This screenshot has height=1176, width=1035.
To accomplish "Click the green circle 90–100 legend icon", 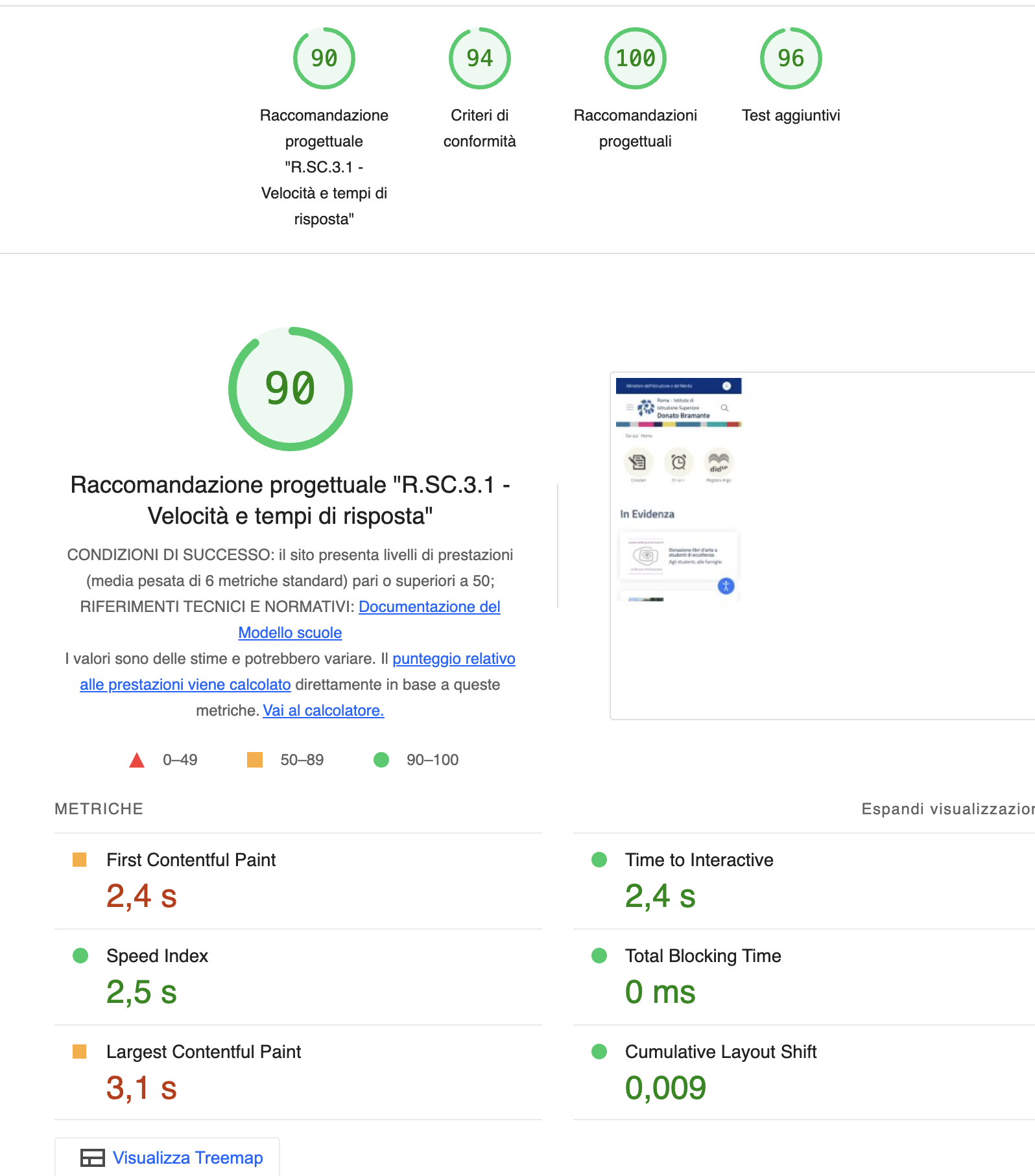I will [381, 760].
